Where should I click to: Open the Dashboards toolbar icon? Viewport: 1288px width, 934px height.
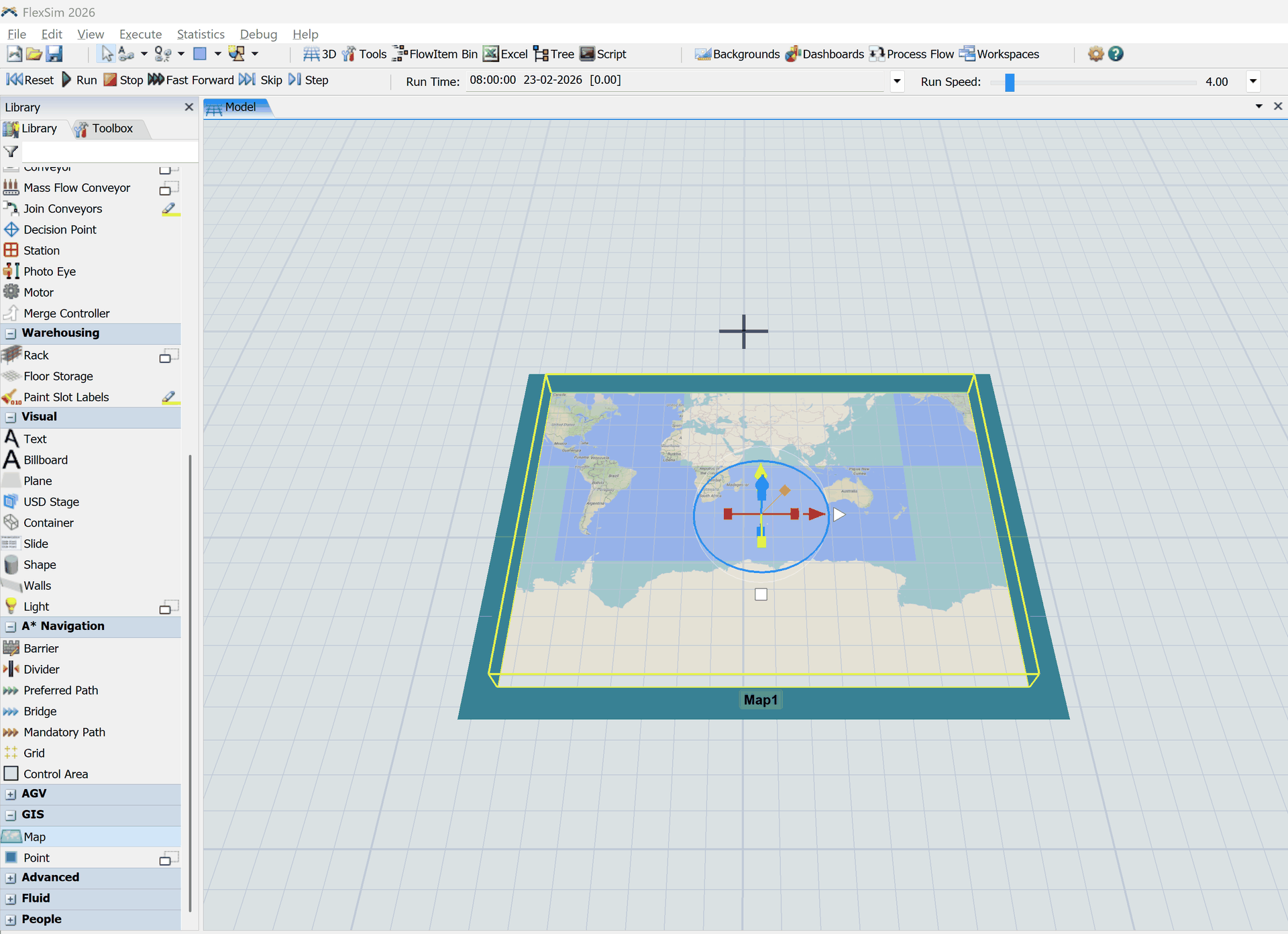click(793, 54)
